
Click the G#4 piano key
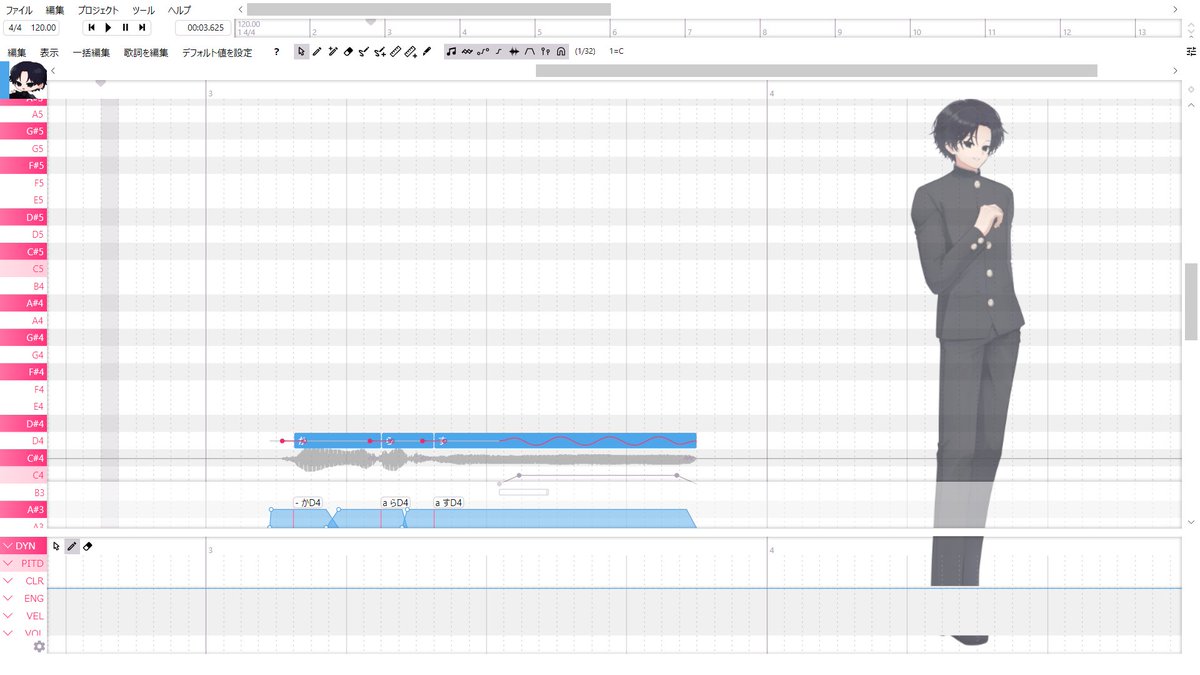[x=24, y=337]
